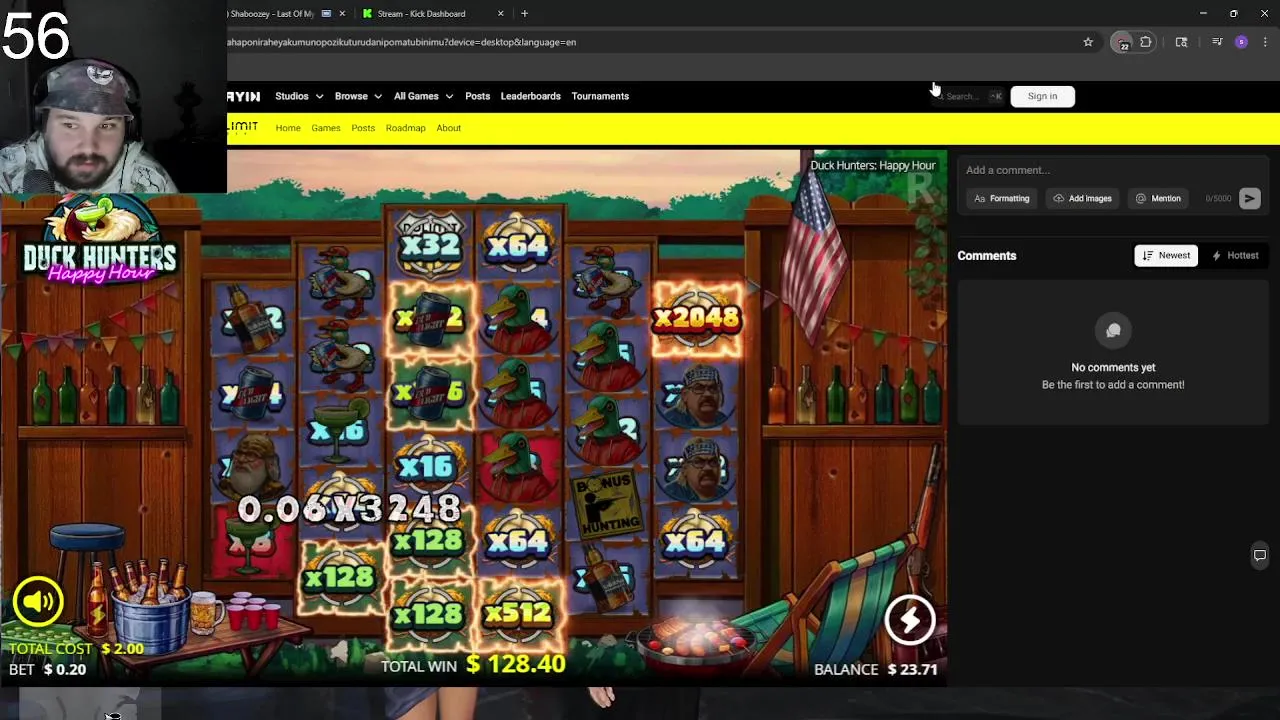This screenshot has height=720, width=1280.
Task: Click the Sign in button
Action: tap(1042, 96)
